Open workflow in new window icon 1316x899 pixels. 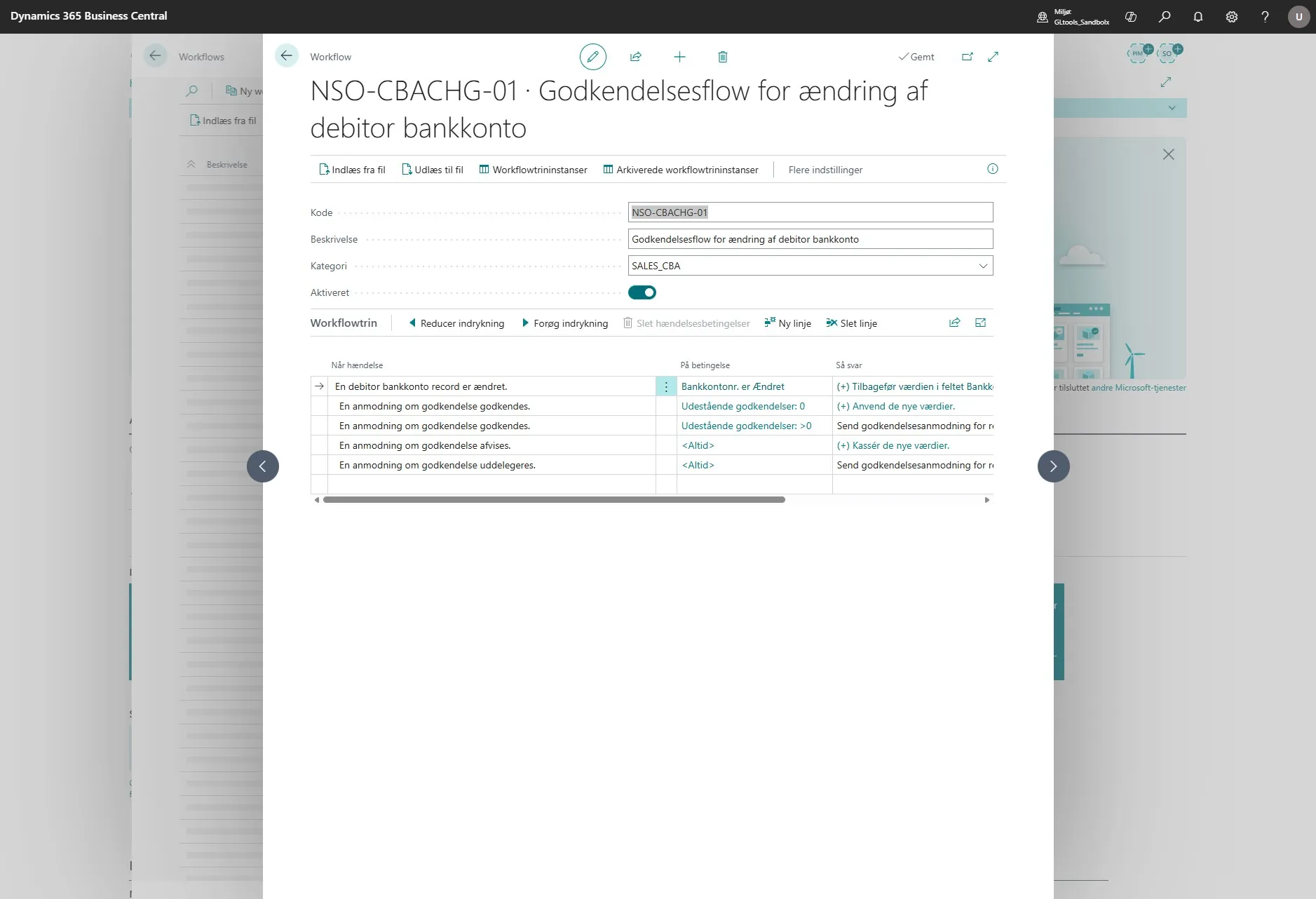pos(968,57)
